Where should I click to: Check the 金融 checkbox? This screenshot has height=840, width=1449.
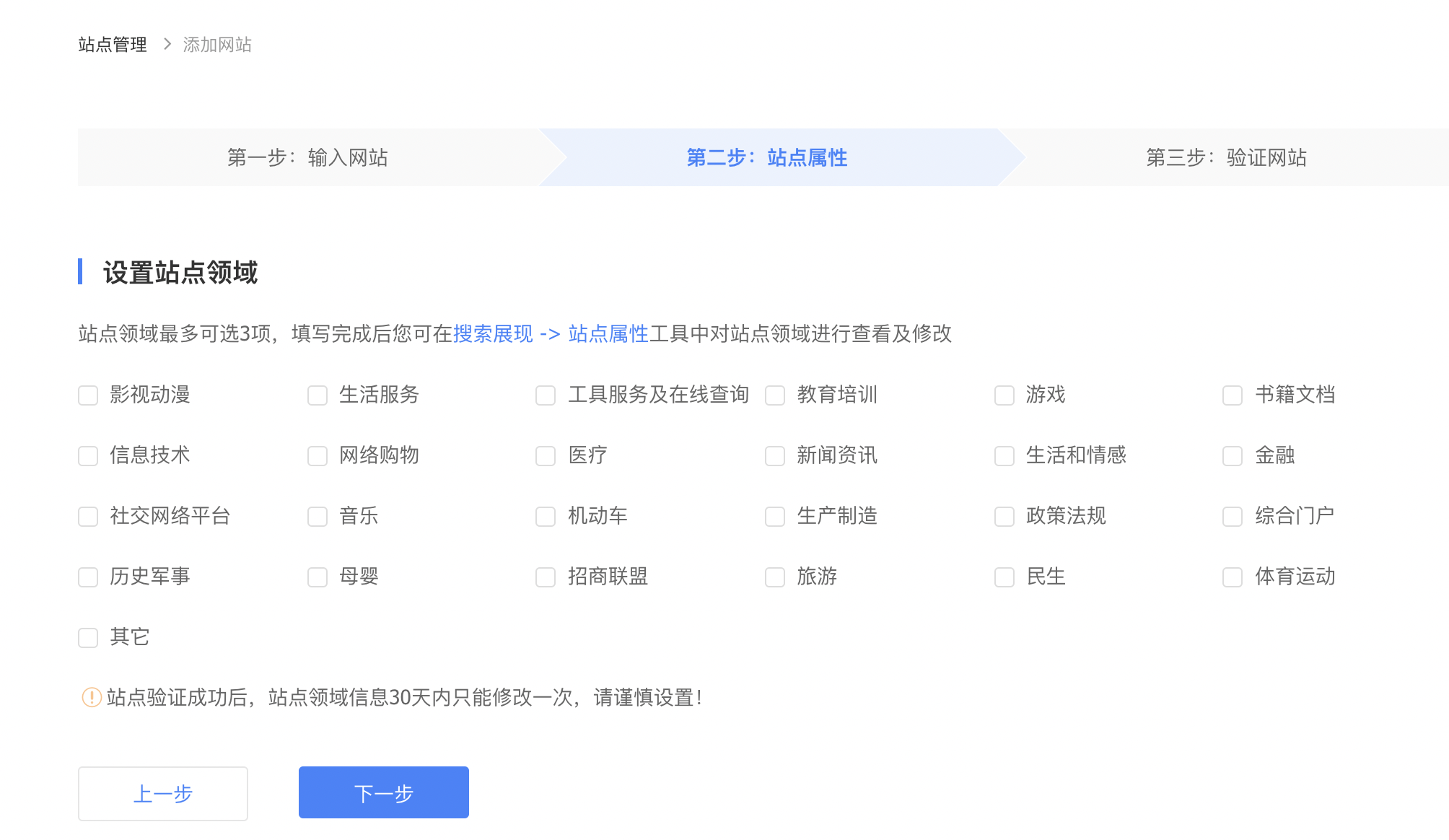click(1233, 456)
